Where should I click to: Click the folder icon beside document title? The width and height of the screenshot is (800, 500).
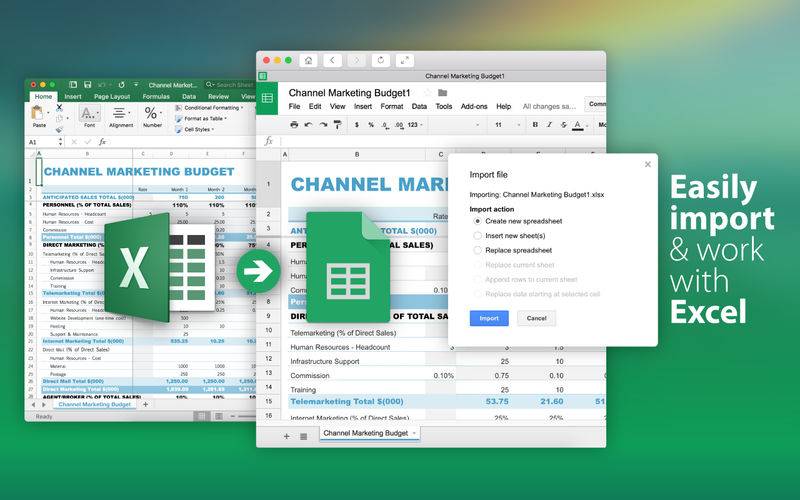[x=442, y=92]
